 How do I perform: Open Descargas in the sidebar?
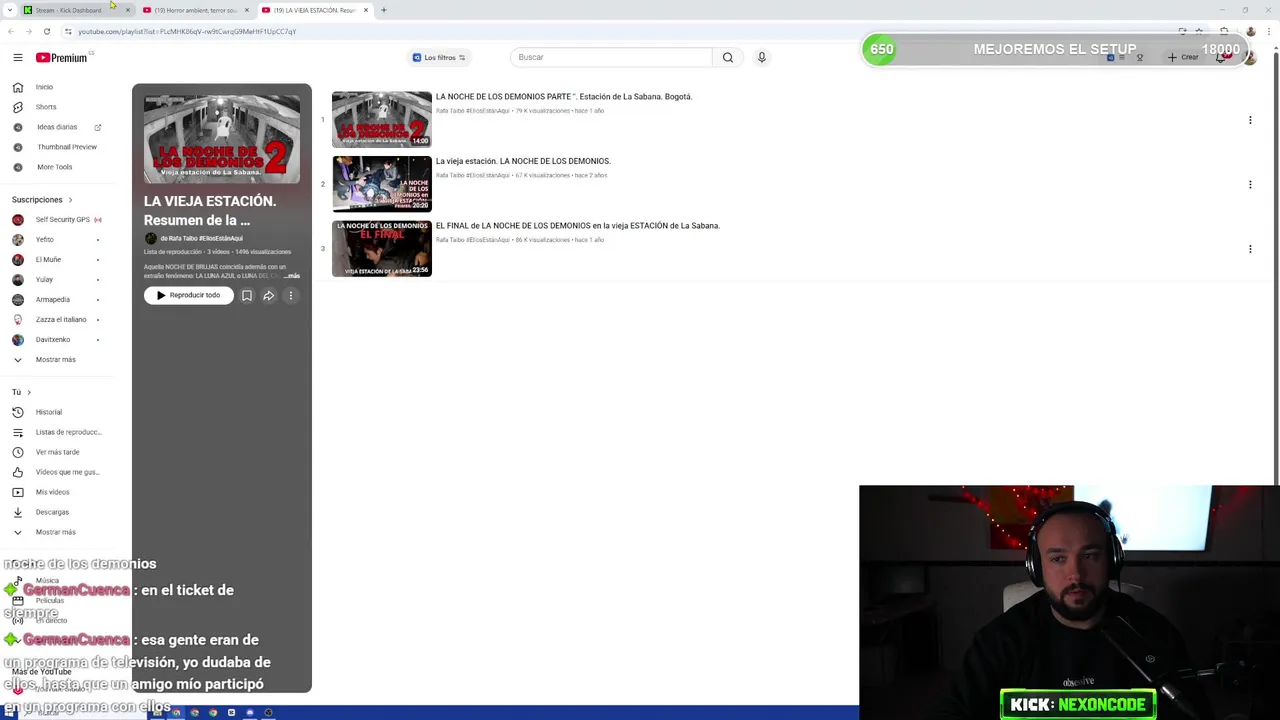pos(52,512)
